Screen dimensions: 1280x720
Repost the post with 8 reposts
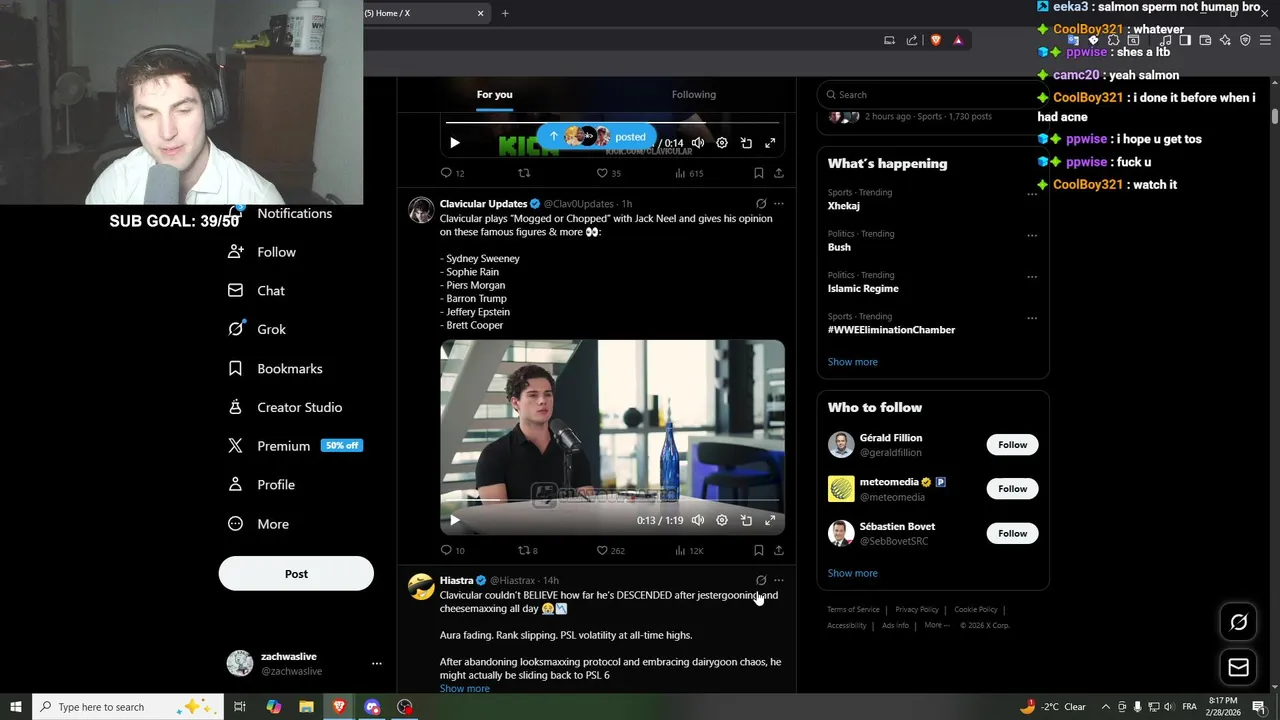tap(527, 550)
